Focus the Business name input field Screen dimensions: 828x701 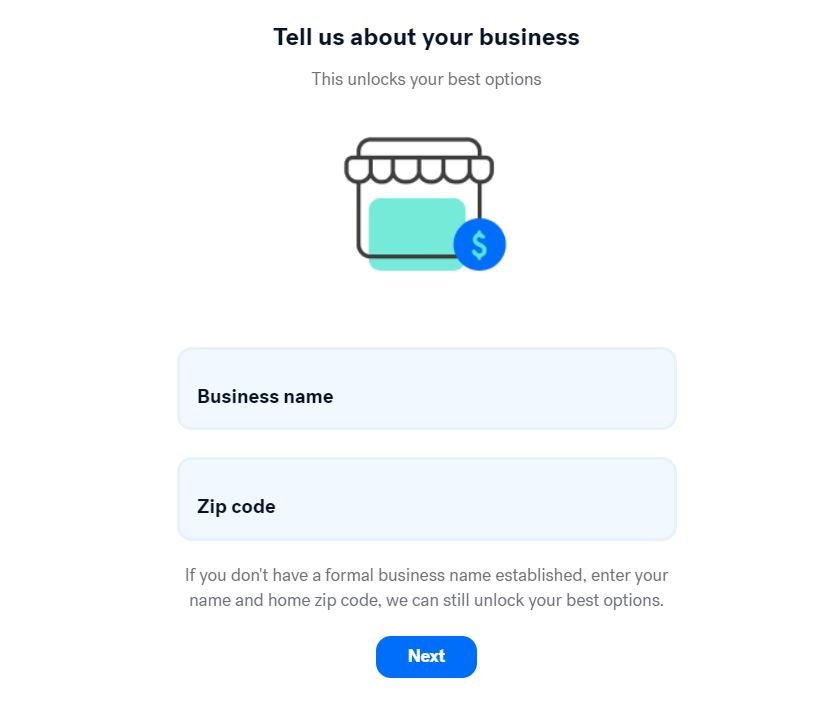(x=427, y=389)
